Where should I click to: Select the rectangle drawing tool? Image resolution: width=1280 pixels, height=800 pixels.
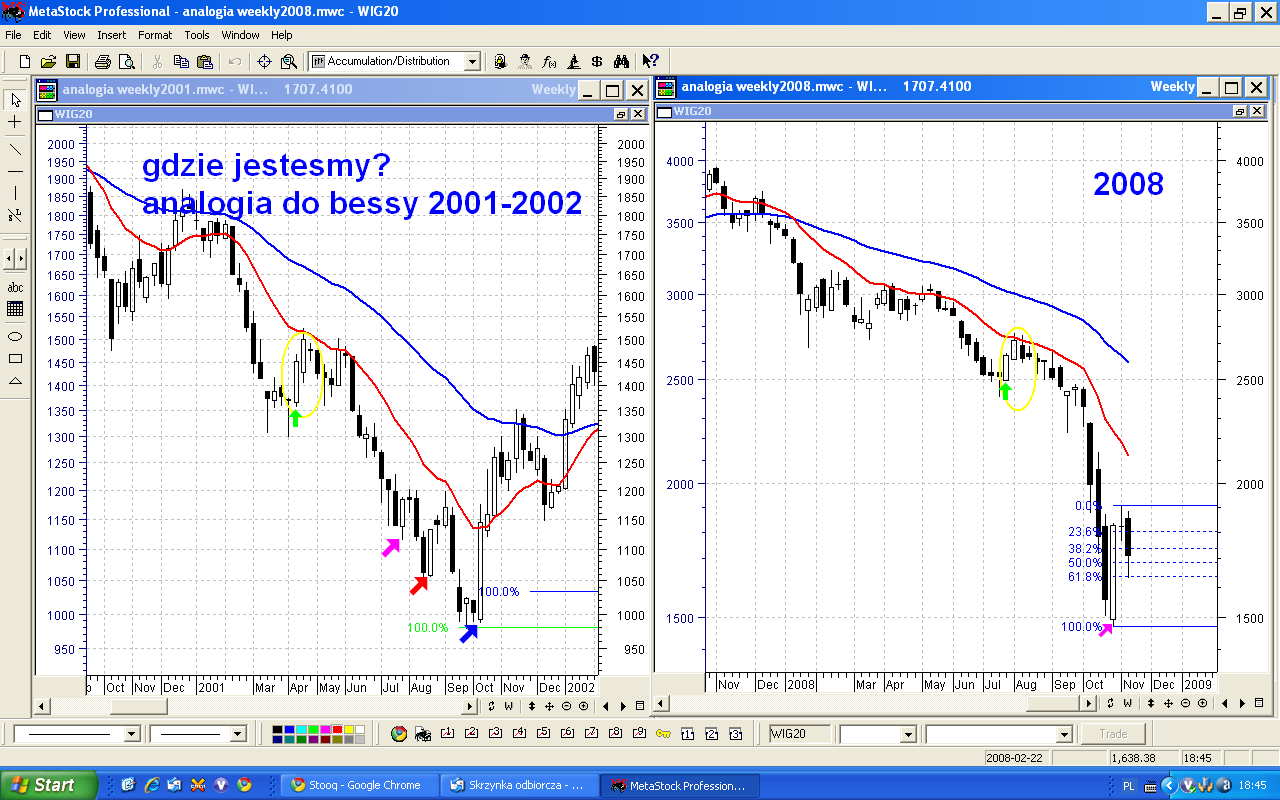click(x=15, y=358)
